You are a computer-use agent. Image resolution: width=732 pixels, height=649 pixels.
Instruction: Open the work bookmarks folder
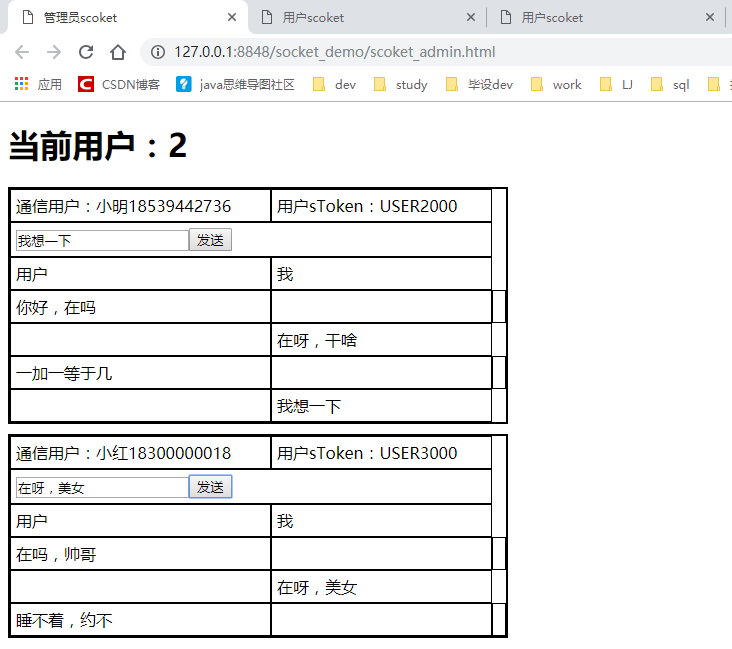556,84
